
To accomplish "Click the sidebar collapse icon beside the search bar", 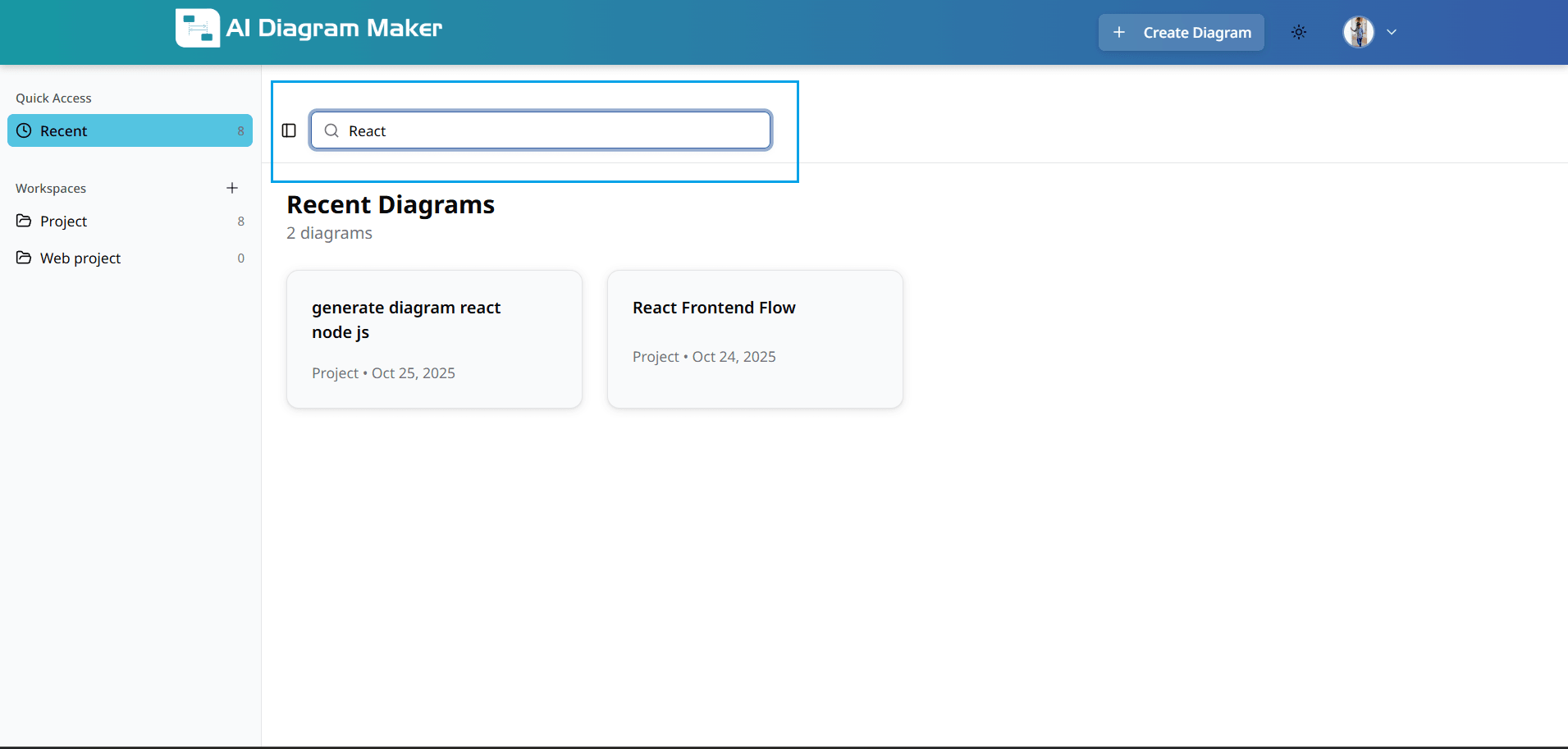I will [289, 130].
